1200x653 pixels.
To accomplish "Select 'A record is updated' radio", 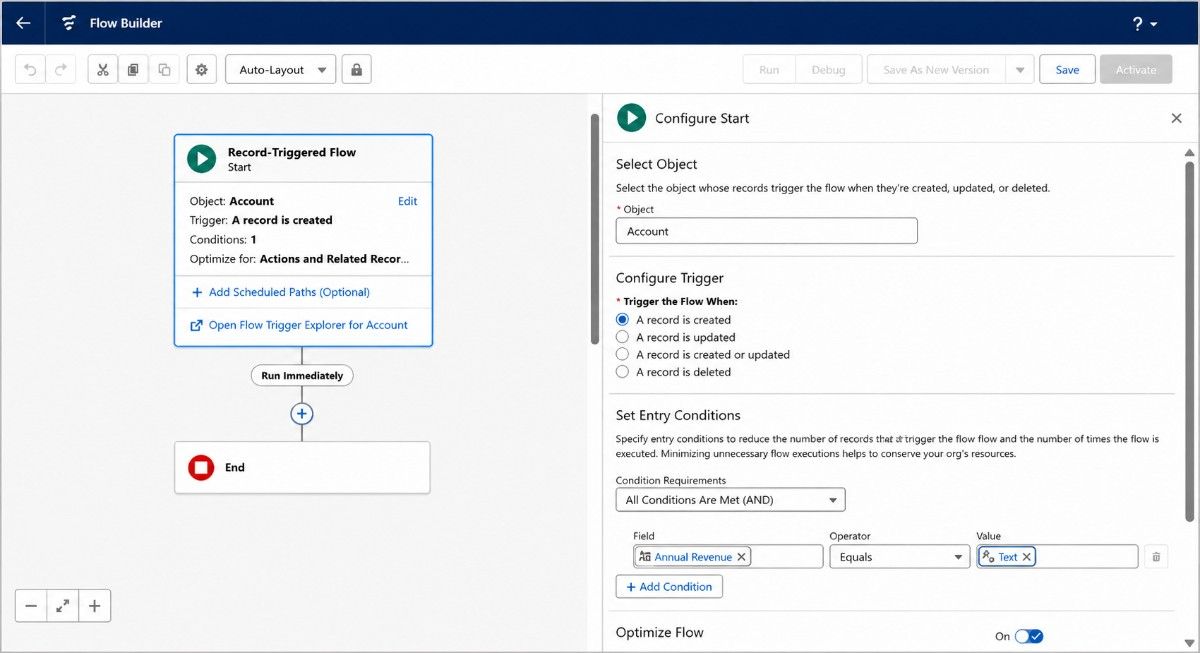I will (x=622, y=337).
